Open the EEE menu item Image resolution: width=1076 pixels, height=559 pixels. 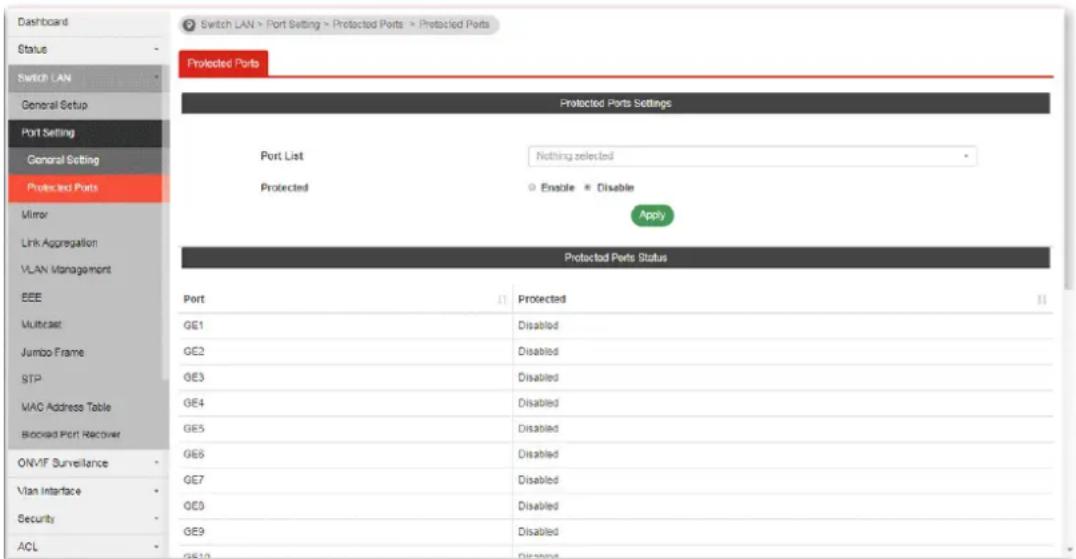[86, 298]
